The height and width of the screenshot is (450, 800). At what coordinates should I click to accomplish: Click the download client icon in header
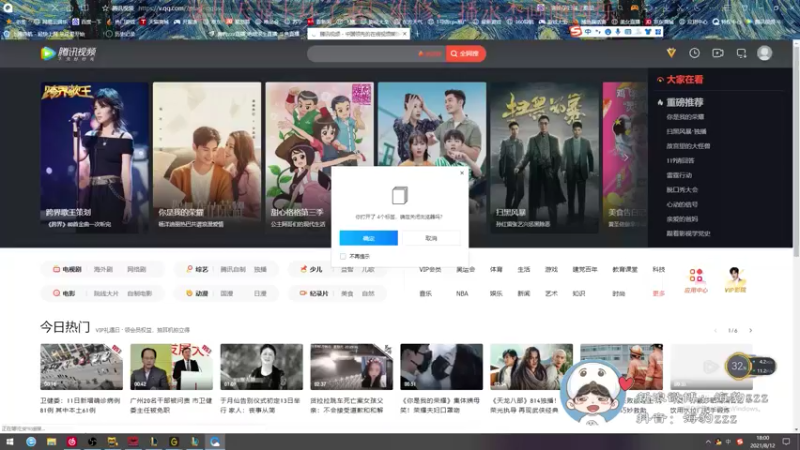tap(741, 53)
